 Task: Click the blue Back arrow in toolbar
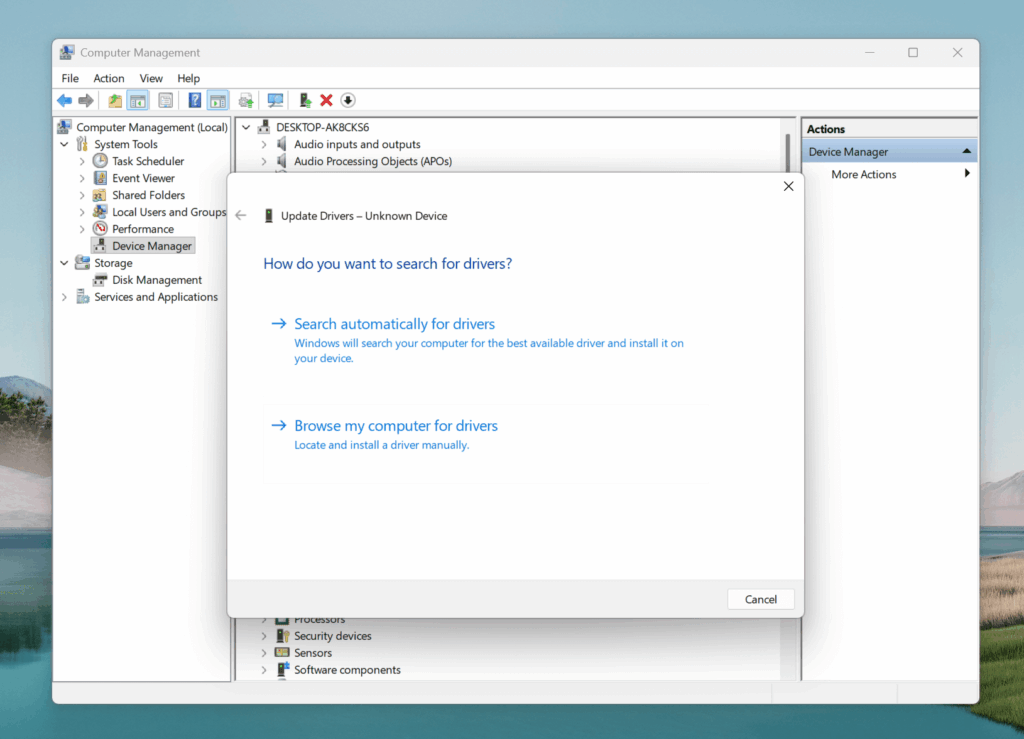(64, 100)
